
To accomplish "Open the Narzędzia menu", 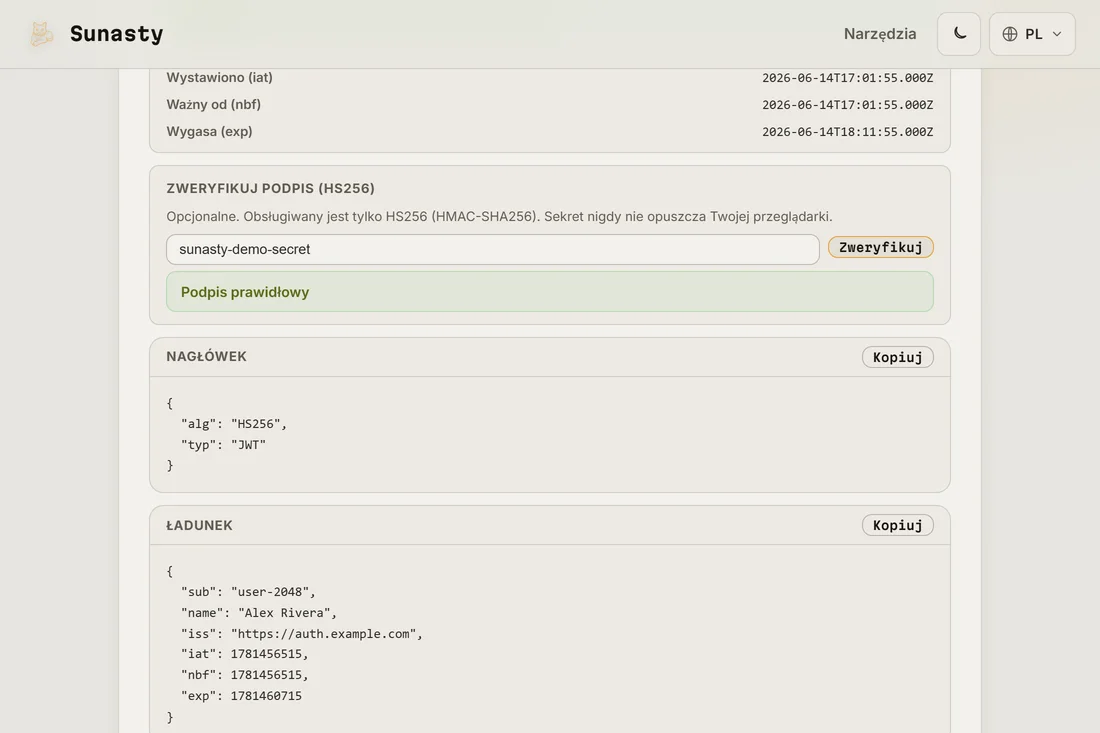I will click(x=880, y=34).
